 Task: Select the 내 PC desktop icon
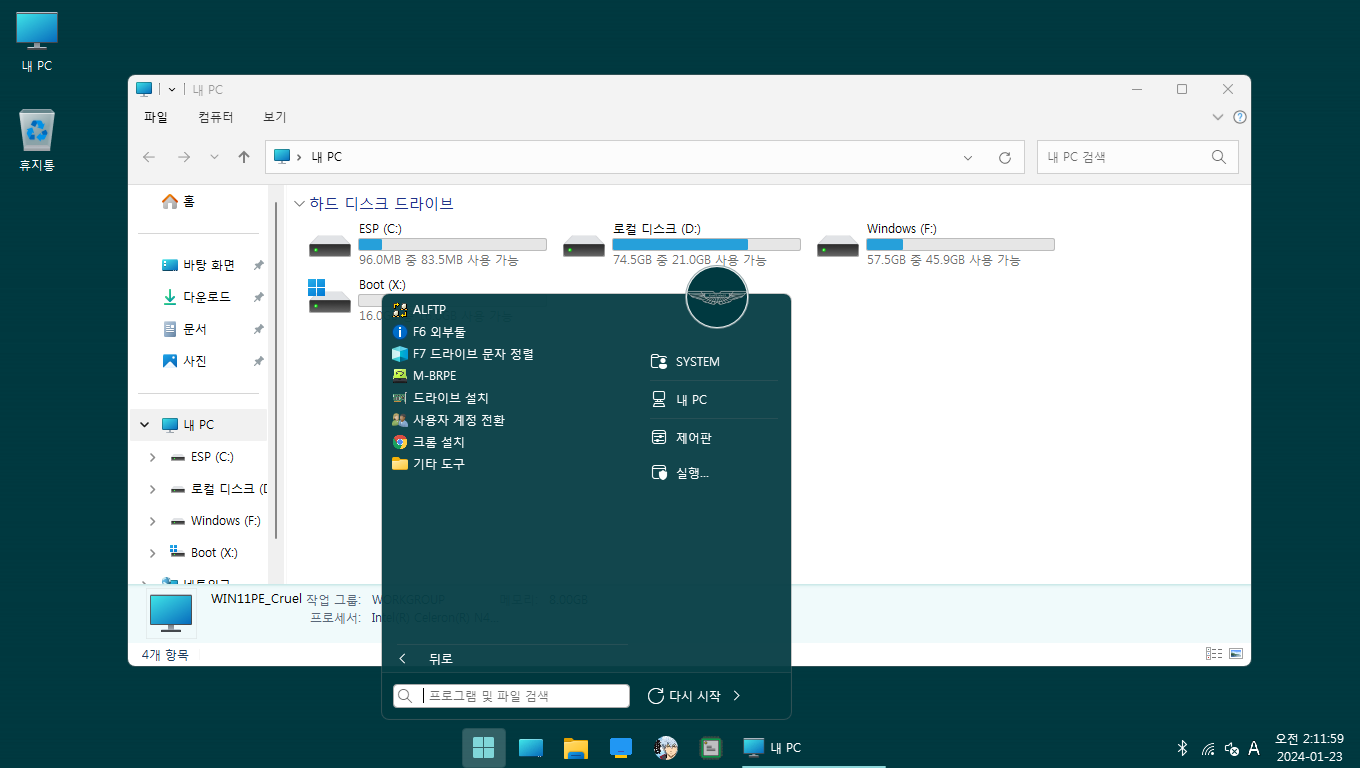37,43
